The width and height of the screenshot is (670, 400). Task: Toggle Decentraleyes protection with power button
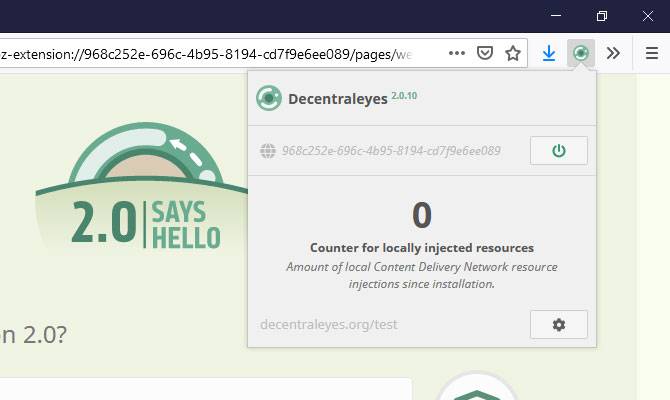point(558,150)
